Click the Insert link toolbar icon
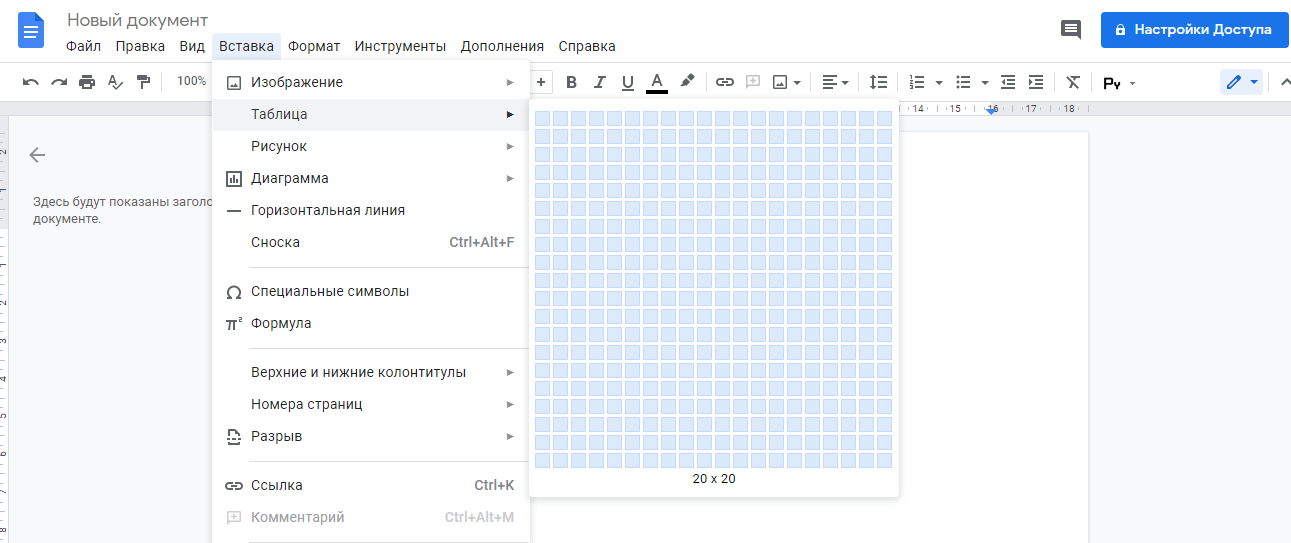Screen dimensions: 1291x543 click(x=725, y=82)
